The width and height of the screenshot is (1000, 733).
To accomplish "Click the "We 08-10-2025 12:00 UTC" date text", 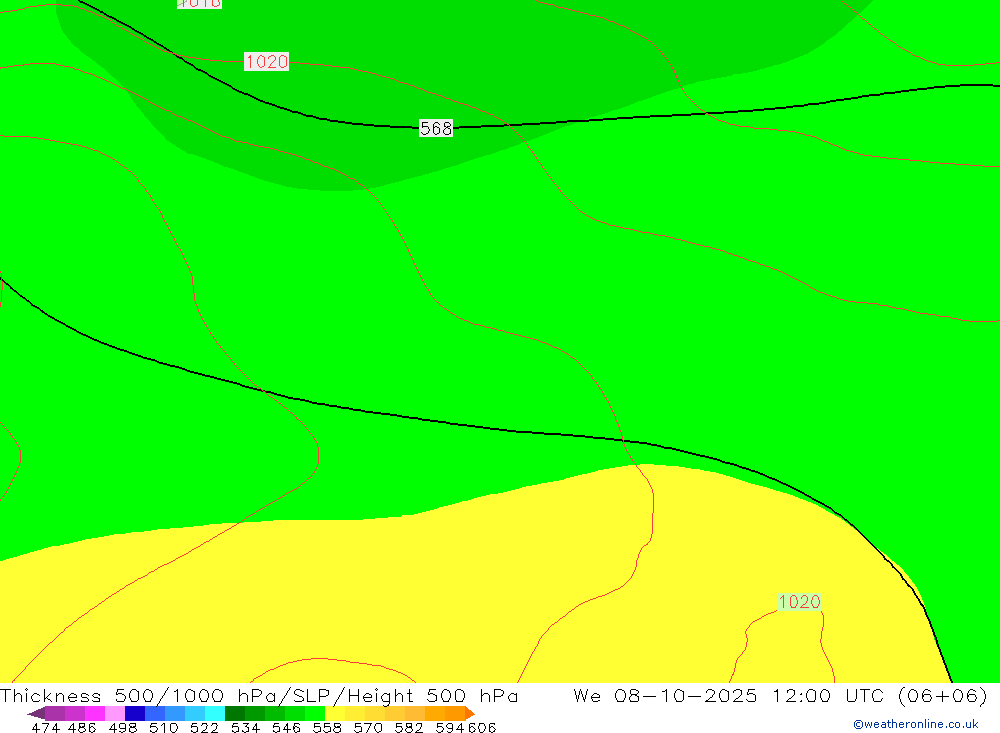I will [728, 695].
